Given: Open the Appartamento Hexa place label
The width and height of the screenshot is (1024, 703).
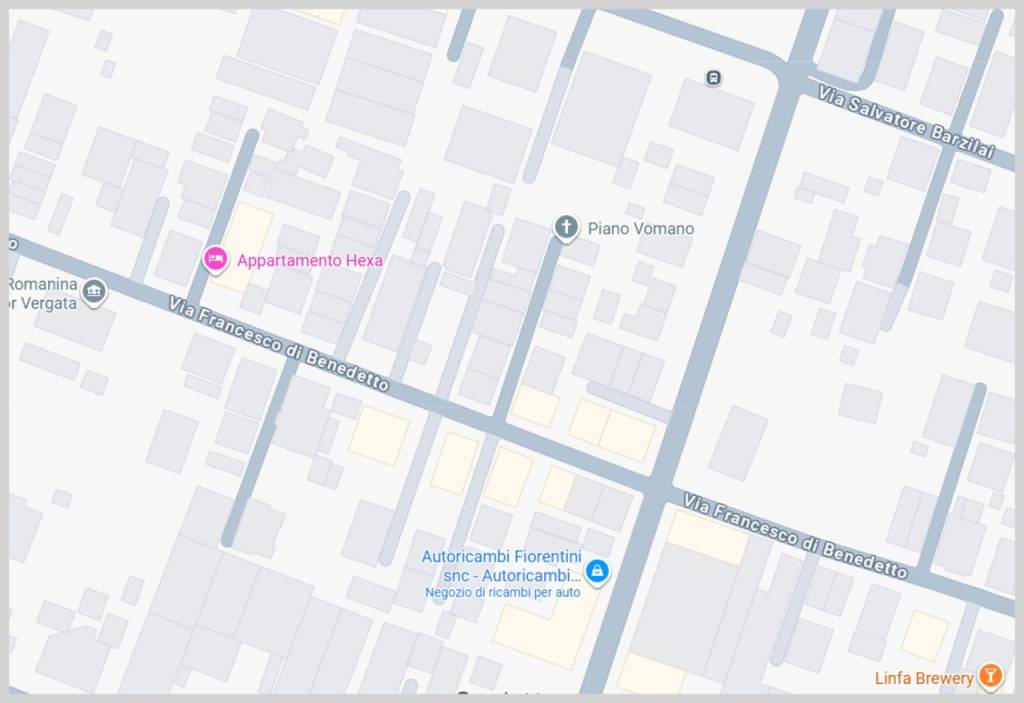Looking at the screenshot, I should [x=310, y=260].
